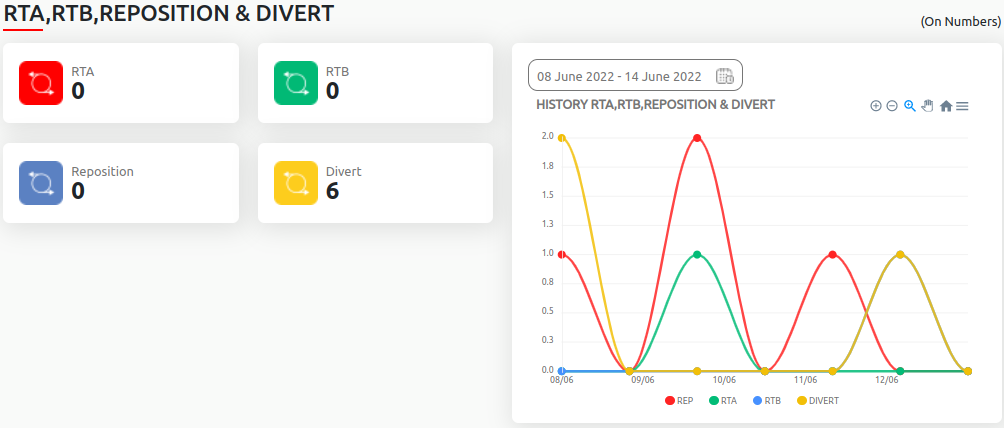Reset chart zoom with home icon
This screenshot has width=1004, height=428.
[x=945, y=106]
